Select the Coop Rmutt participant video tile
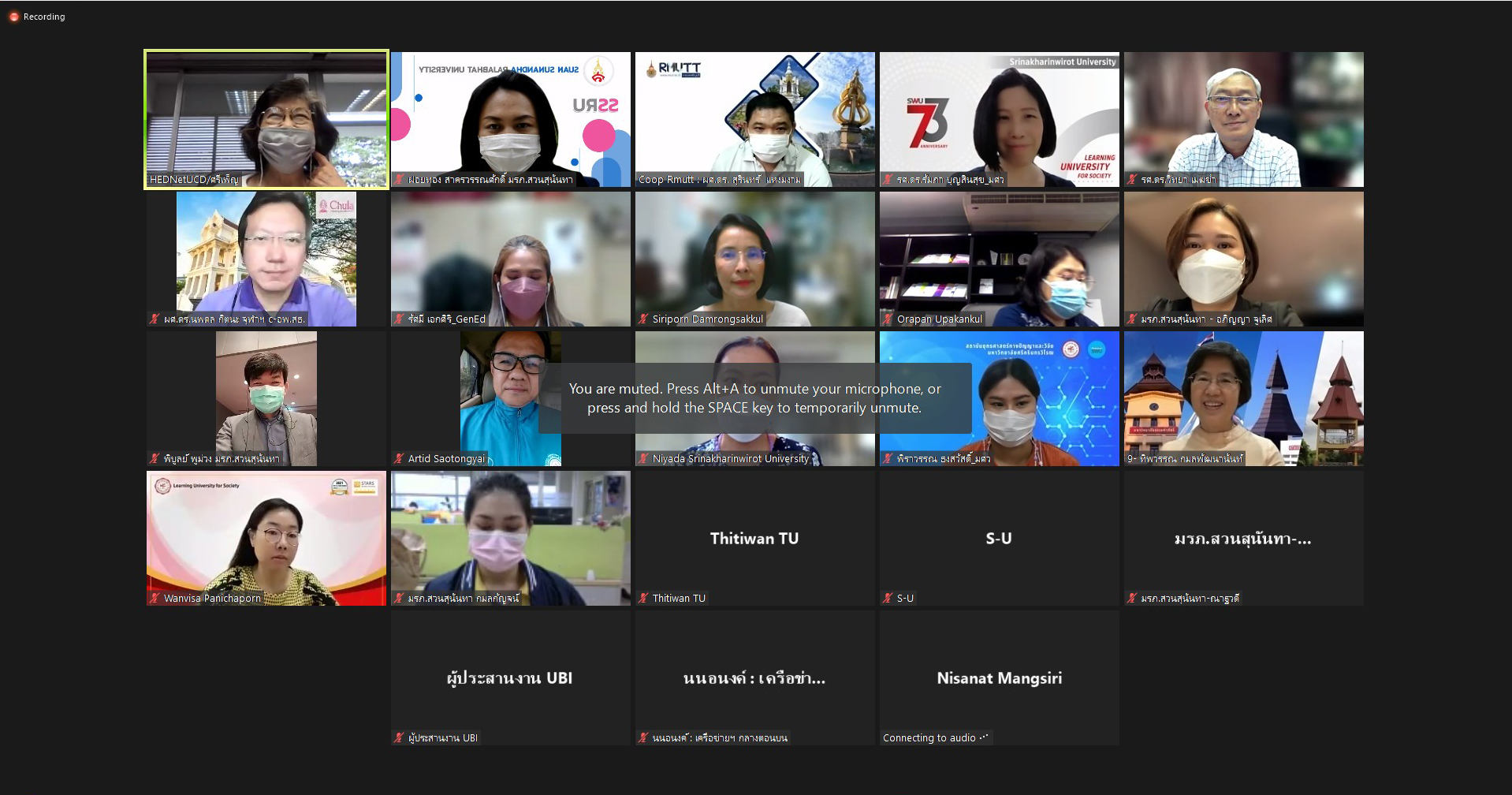1512x795 pixels. coord(754,118)
